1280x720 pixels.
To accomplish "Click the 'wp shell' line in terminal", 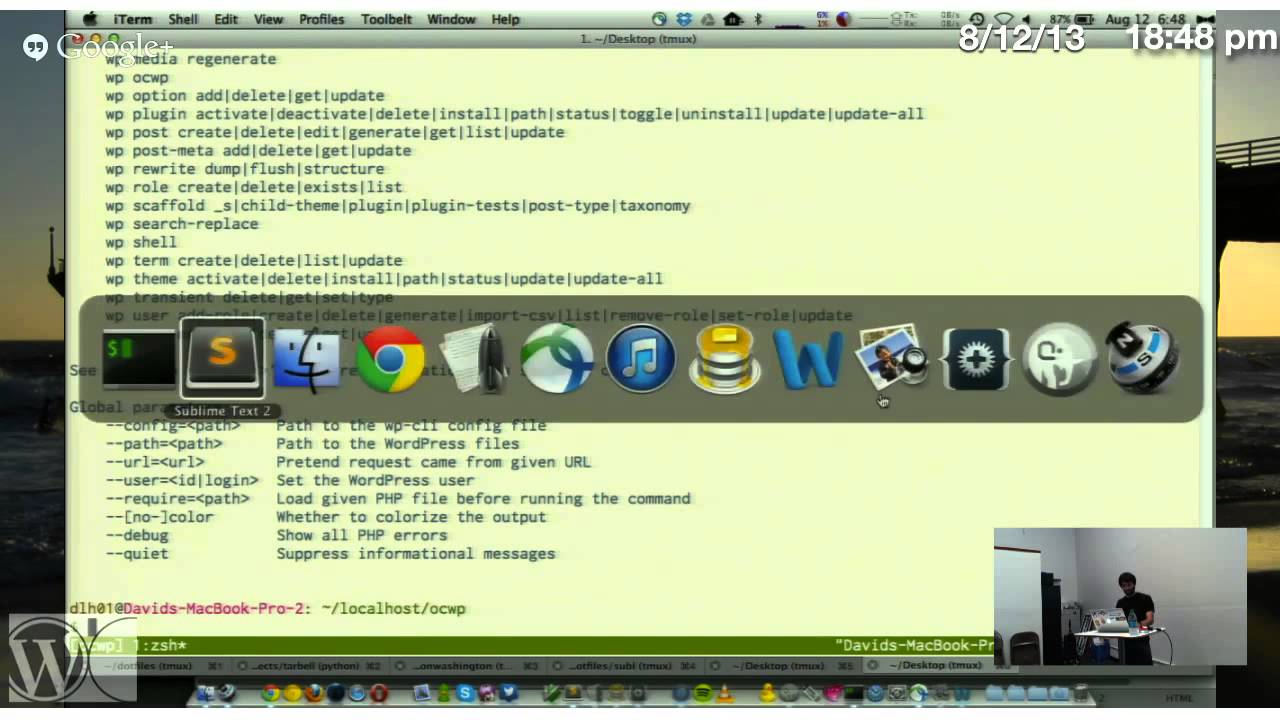I will click(x=141, y=242).
